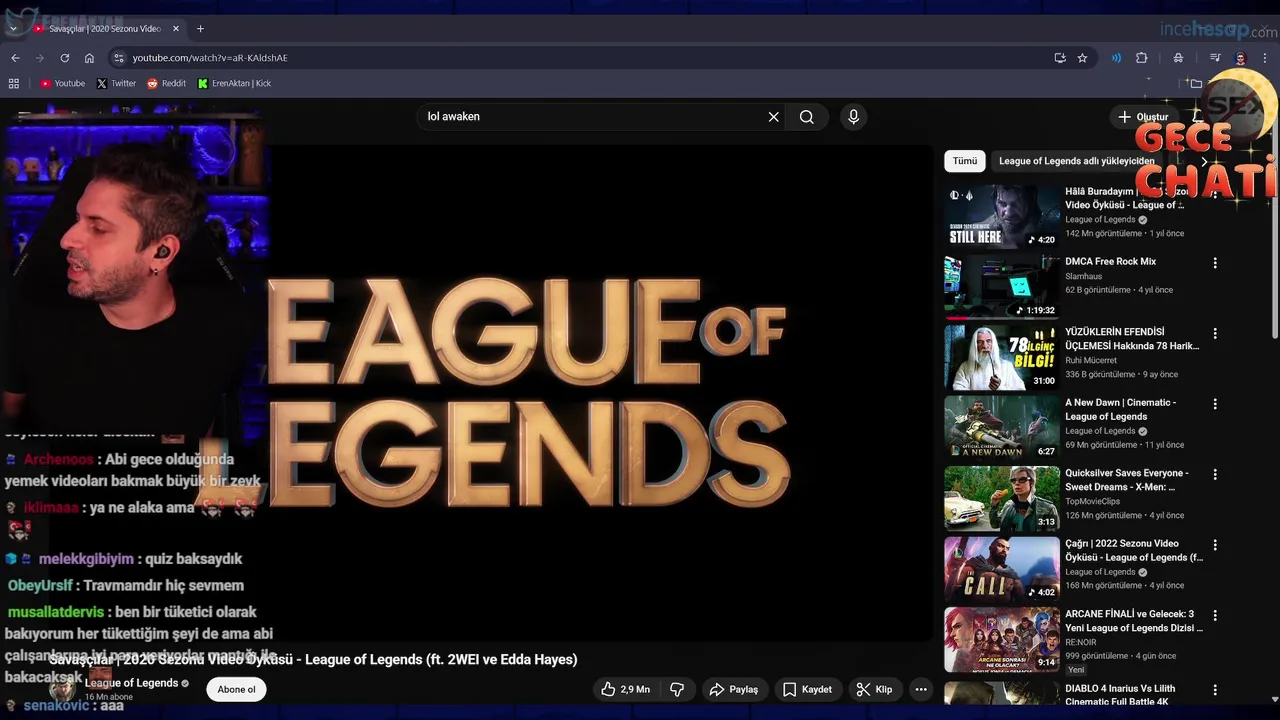The image size is (1280, 720).
Task: Close the Savaşçılar video tab
Action: coord(176,29)
